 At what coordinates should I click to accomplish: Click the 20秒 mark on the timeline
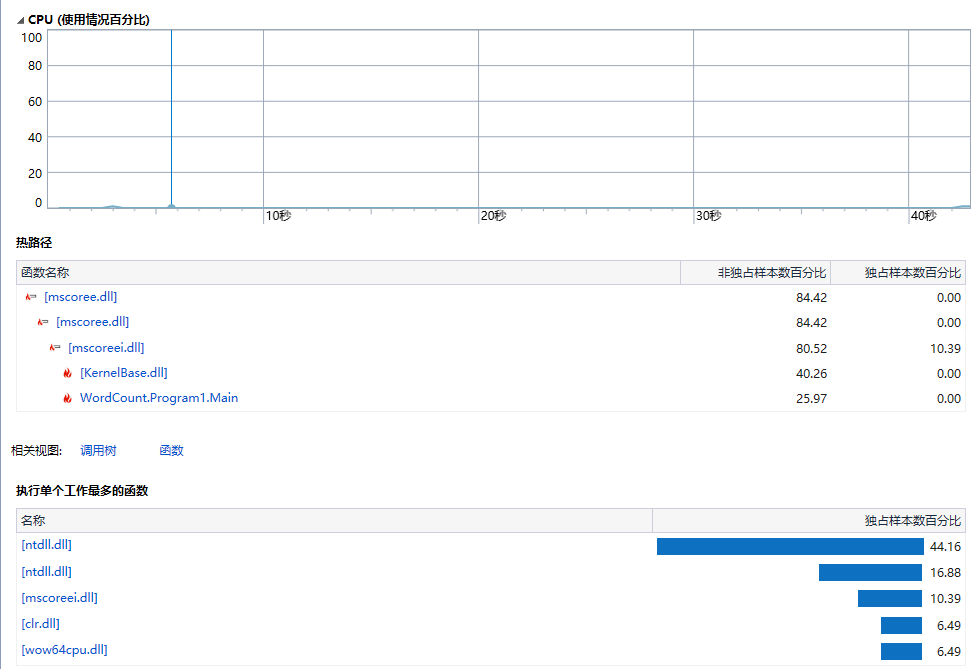[x=493, y=216]
